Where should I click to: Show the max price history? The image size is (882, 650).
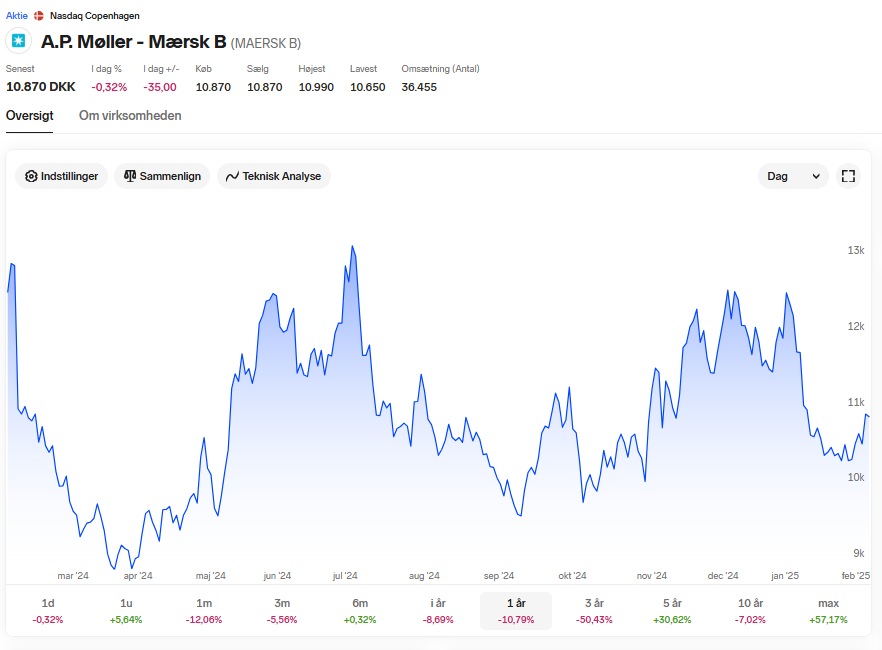pos(828,611)
